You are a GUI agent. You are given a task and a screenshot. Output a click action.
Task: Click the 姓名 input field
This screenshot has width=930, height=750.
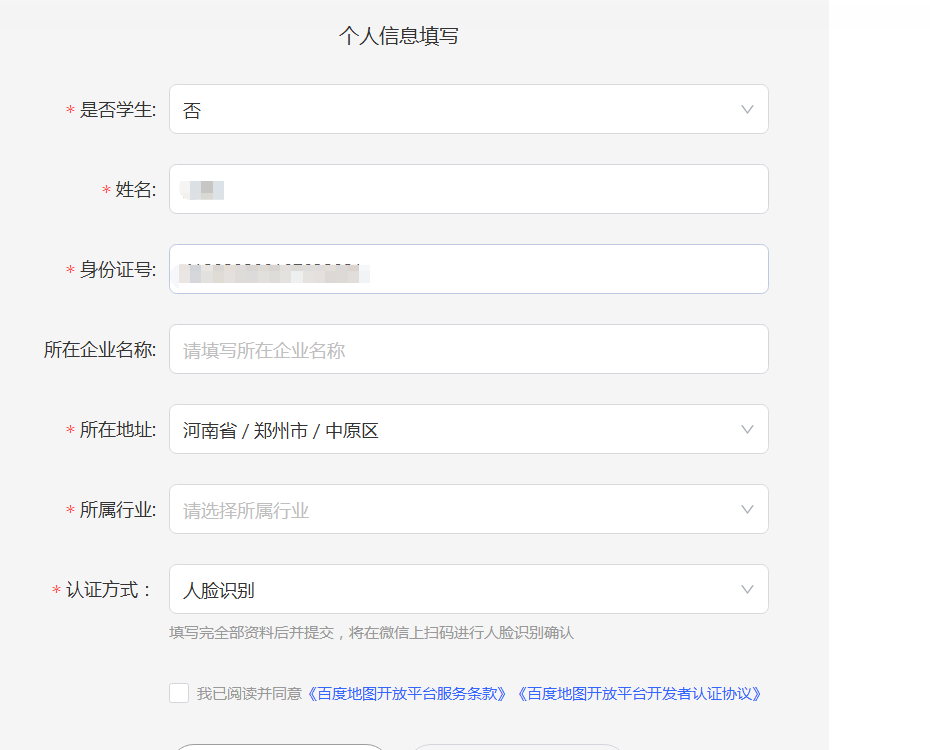[x=468, y=189]
